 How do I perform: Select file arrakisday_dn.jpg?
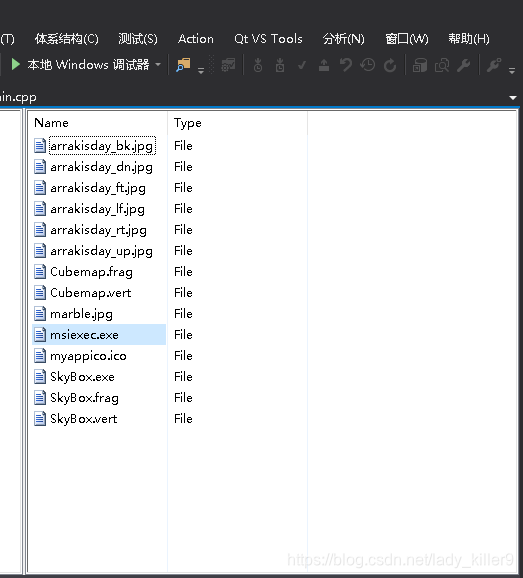point(101,167)
